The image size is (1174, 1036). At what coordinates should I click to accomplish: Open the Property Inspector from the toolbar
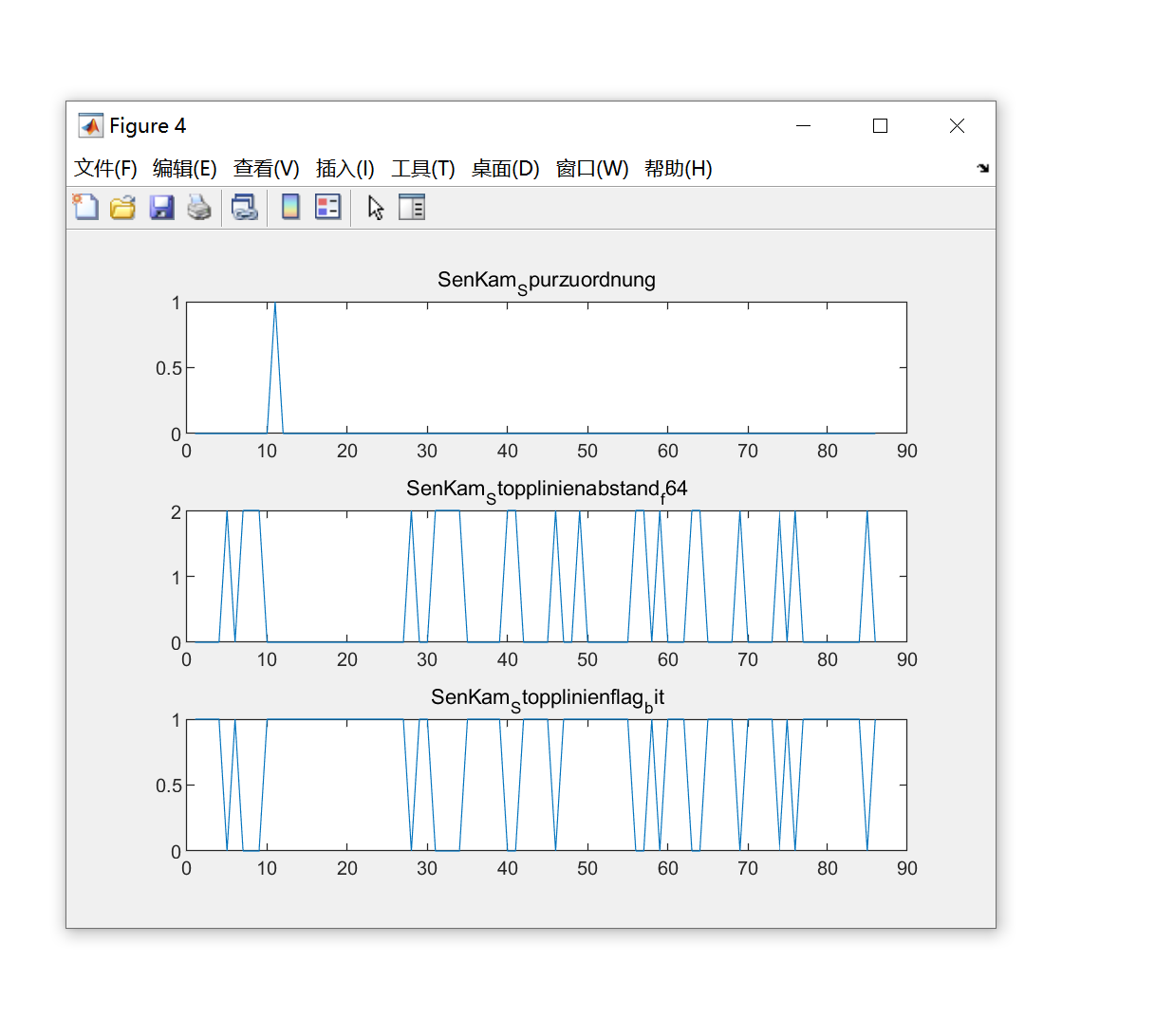[412, 207]
